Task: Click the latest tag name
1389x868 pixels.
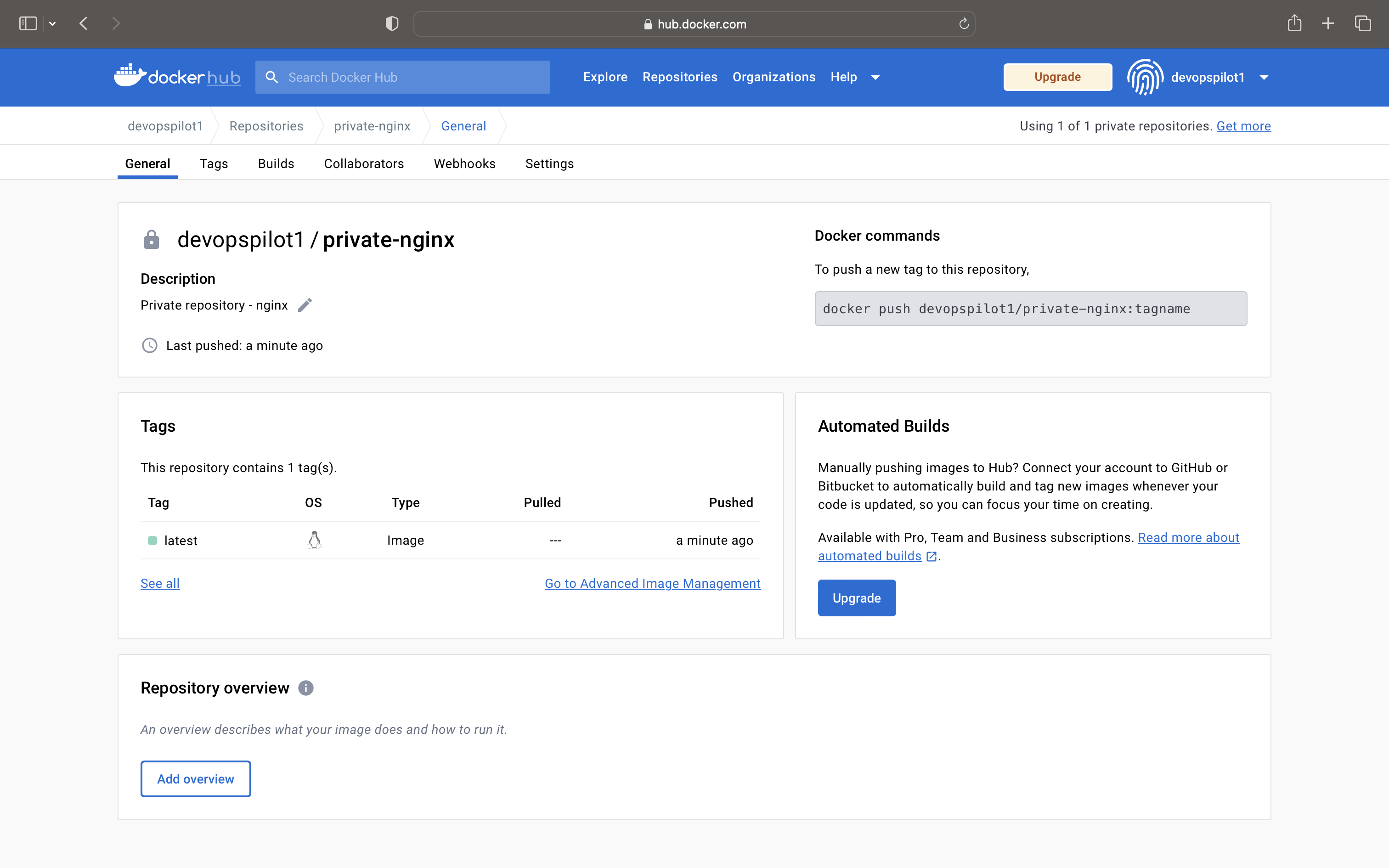Action: click(x=181, y=540)
